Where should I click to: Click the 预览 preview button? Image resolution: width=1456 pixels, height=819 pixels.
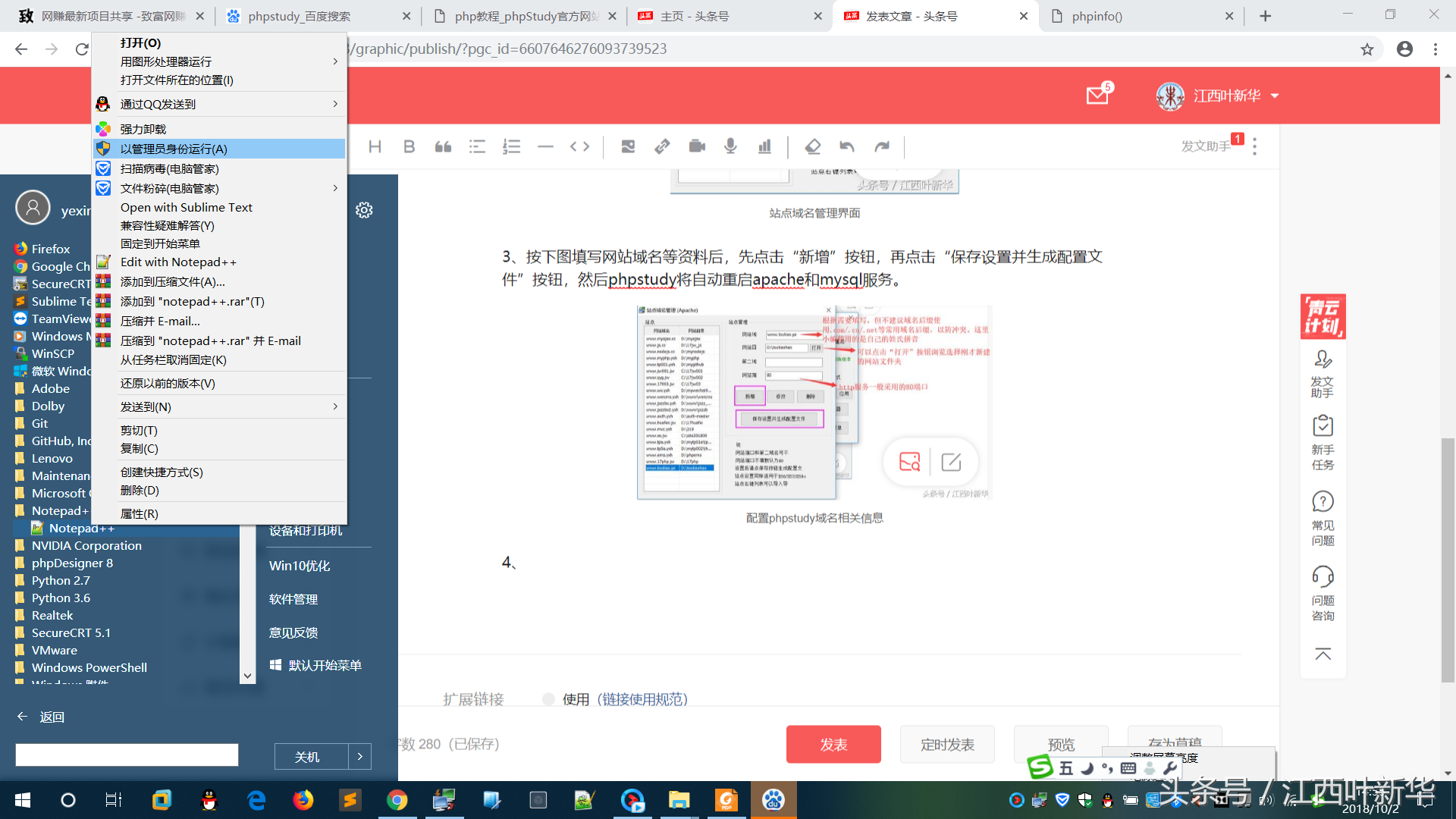pyautogui.click(x=1061, y=745)
